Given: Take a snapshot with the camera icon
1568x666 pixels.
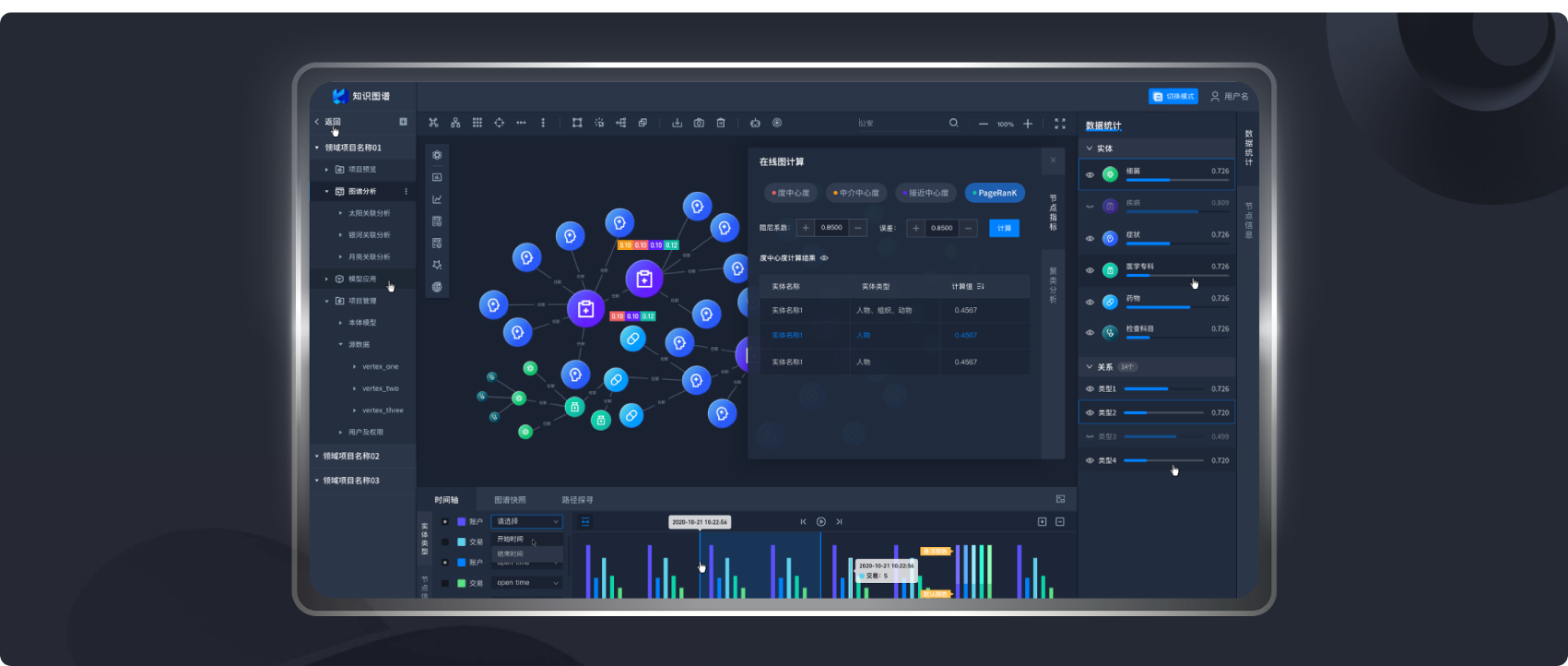Looking at the screenshot, I should pos(699,123).
